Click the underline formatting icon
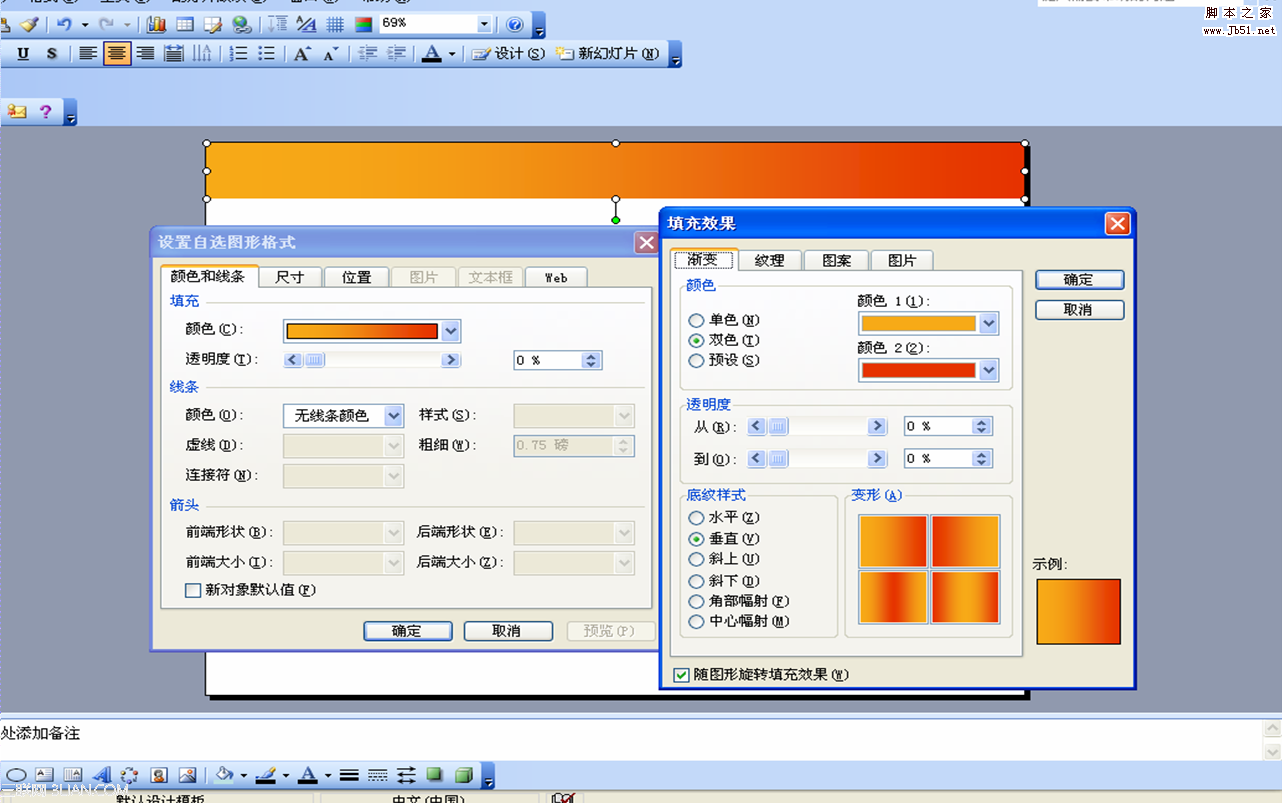 [x=23, y=54]
